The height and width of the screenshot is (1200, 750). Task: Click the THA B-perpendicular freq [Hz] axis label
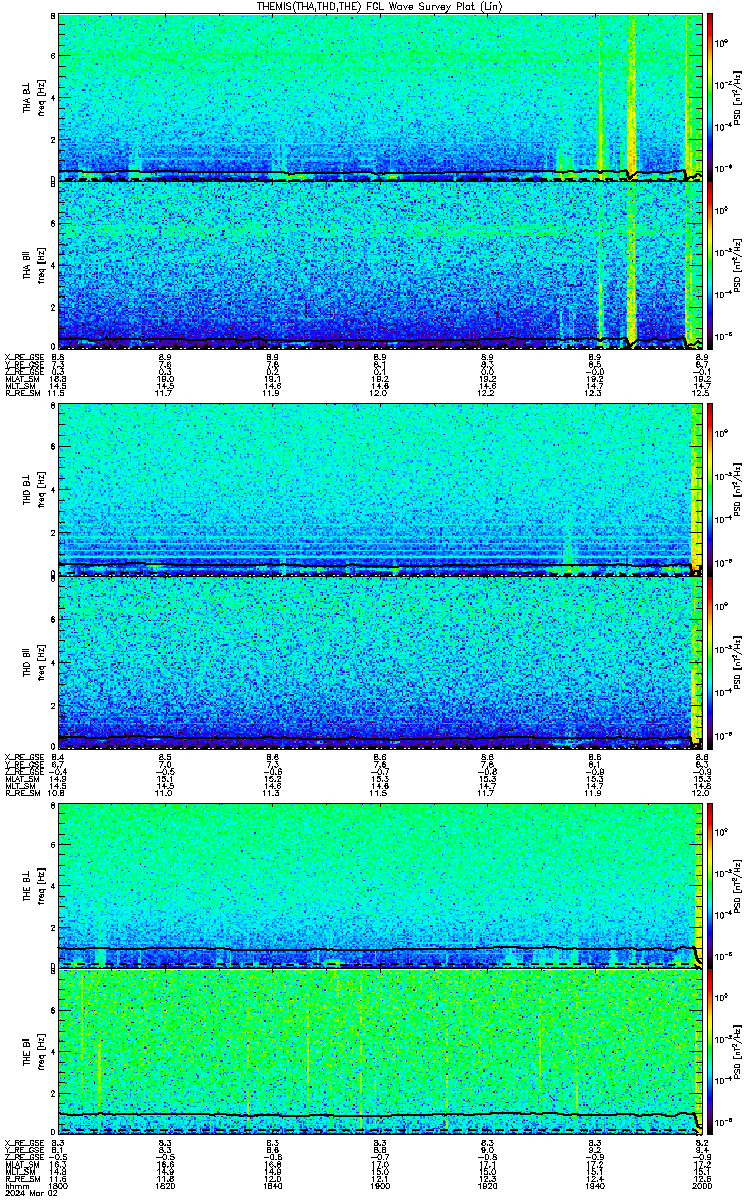pos(41,97)
